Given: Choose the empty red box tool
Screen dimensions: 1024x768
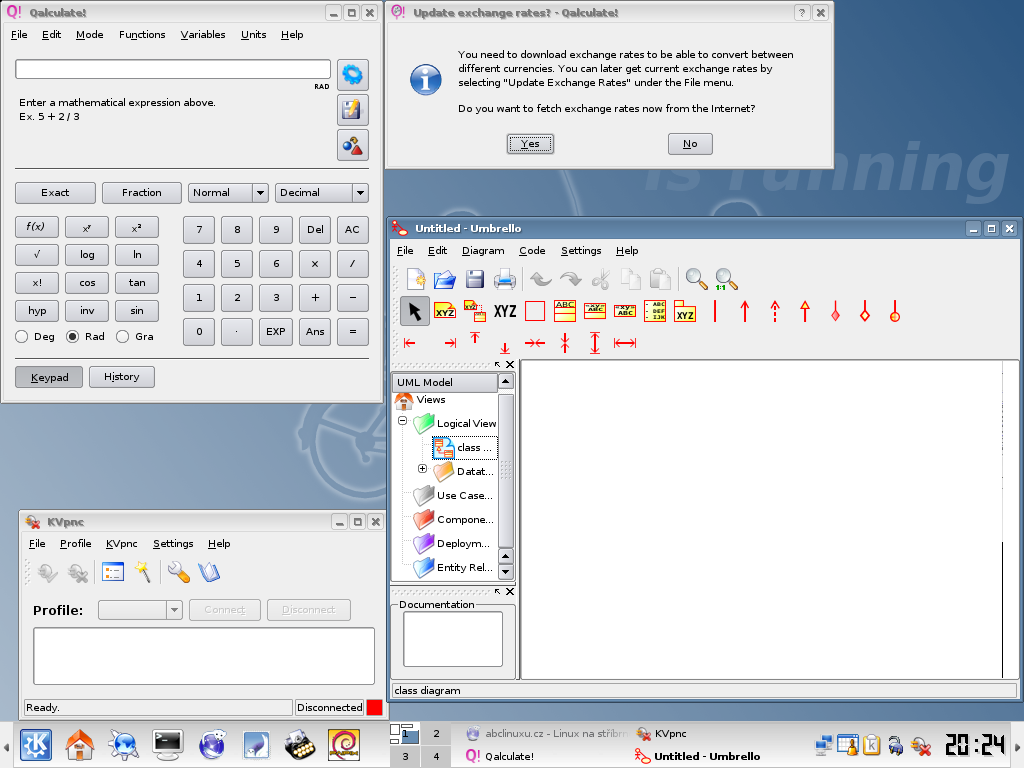Looking at the screenshot, I should (x=535, y=312).
